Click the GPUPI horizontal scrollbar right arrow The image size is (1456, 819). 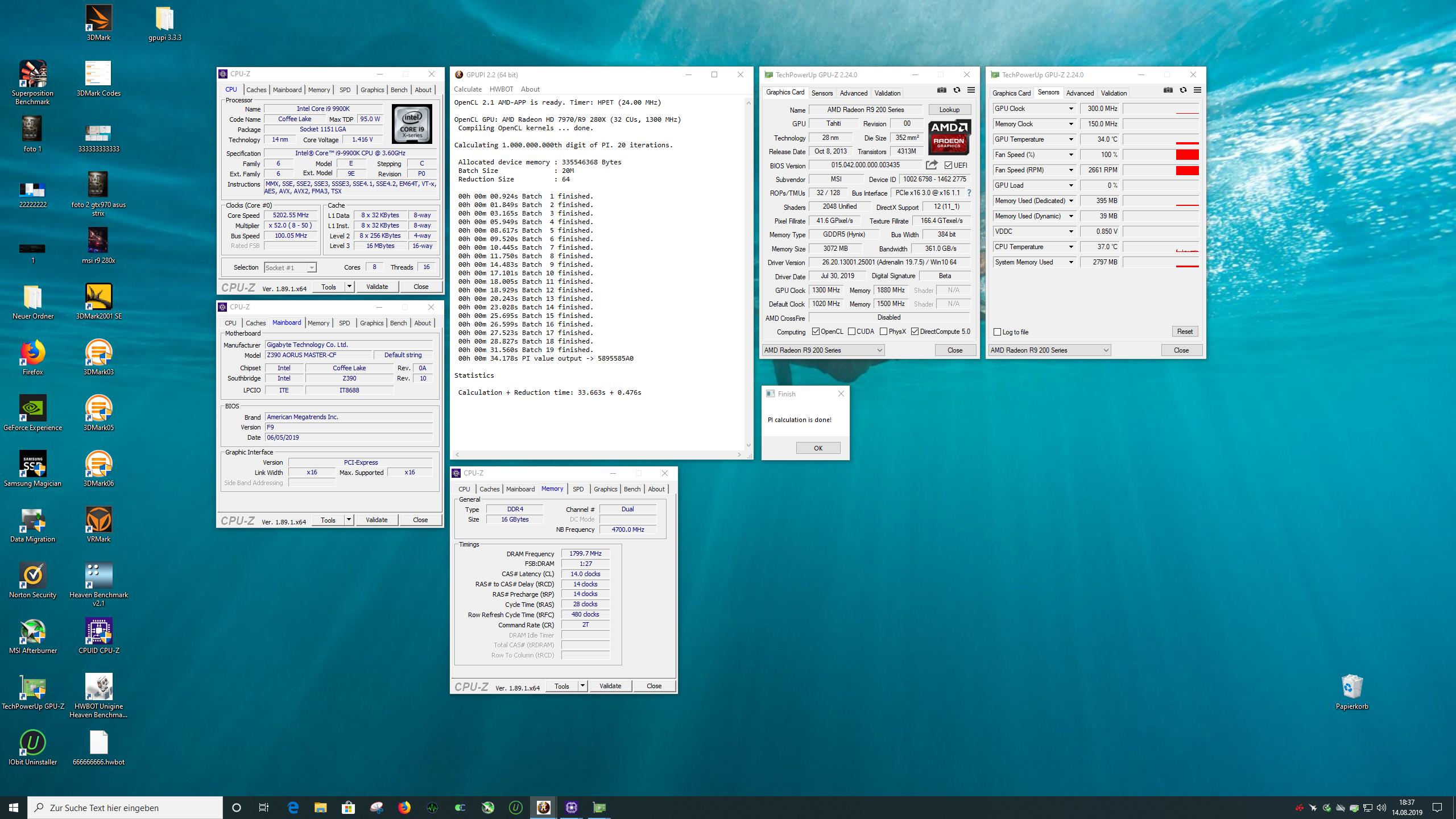click(x=739, y=454)
